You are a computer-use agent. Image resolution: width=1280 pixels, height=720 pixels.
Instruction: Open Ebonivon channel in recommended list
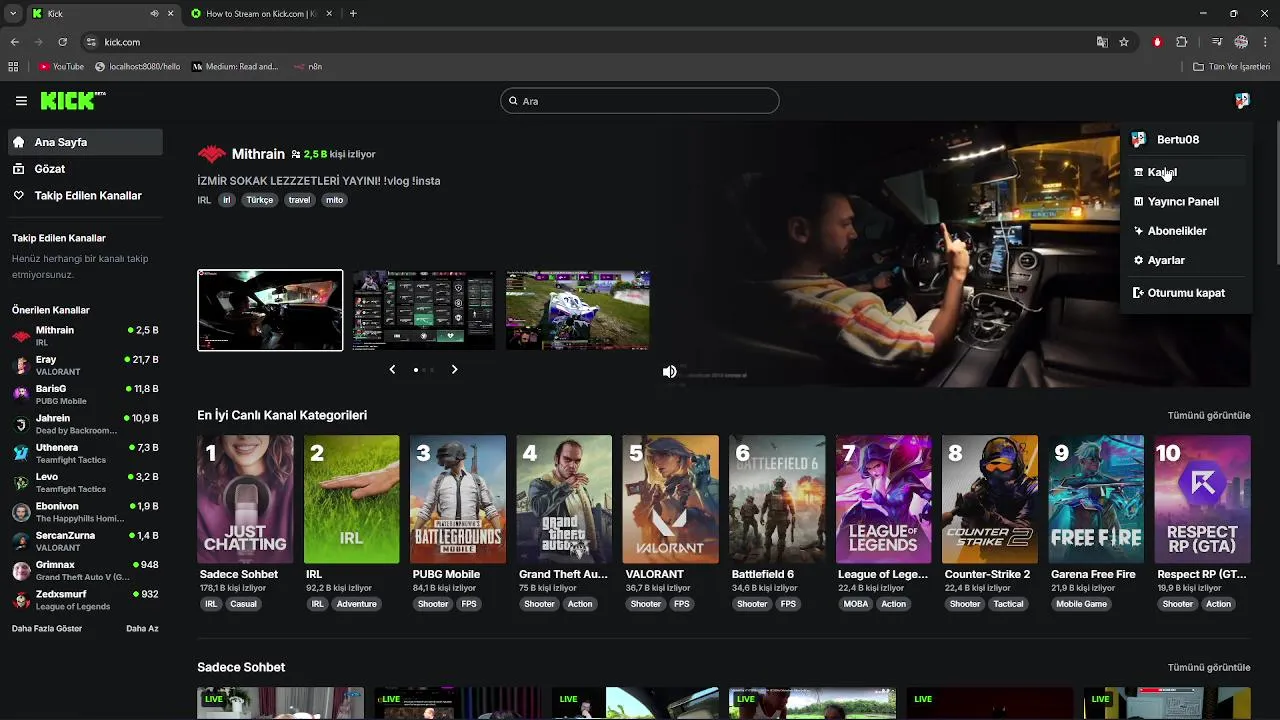click(x=85, y=512)
